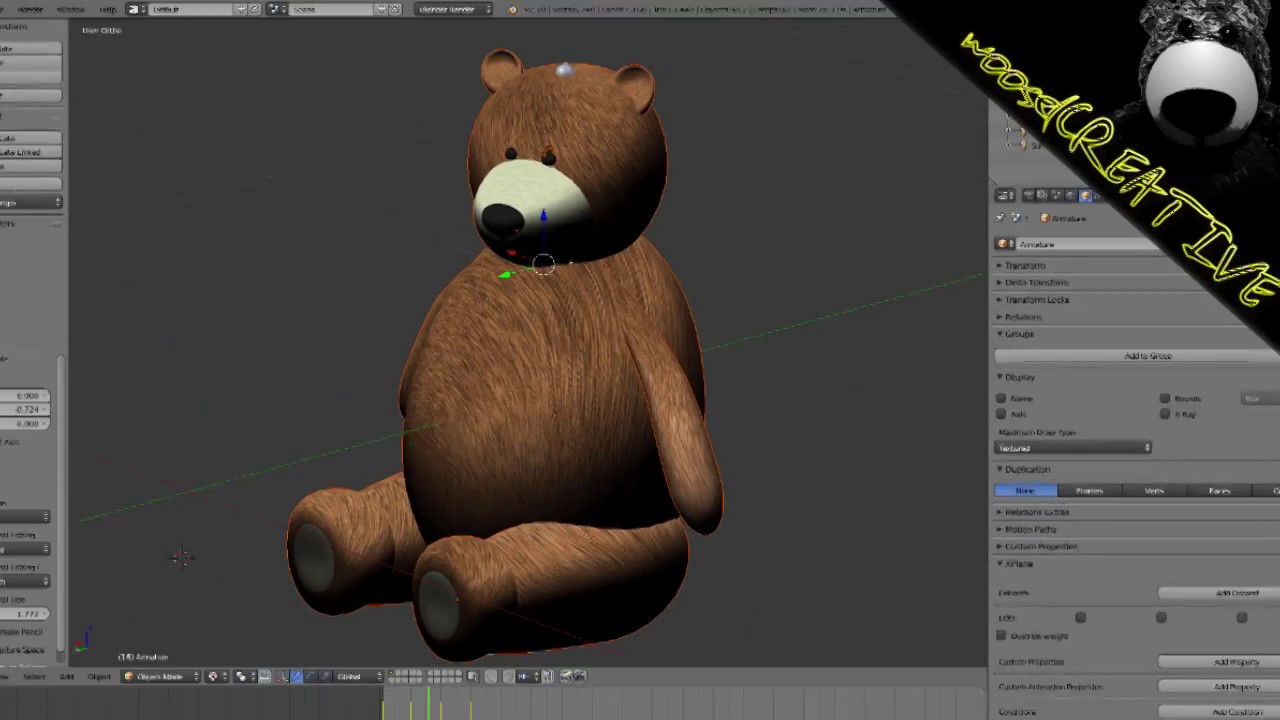Open the Object menu in viewport header
This screenshot has width=1280, height=720.
99,676
